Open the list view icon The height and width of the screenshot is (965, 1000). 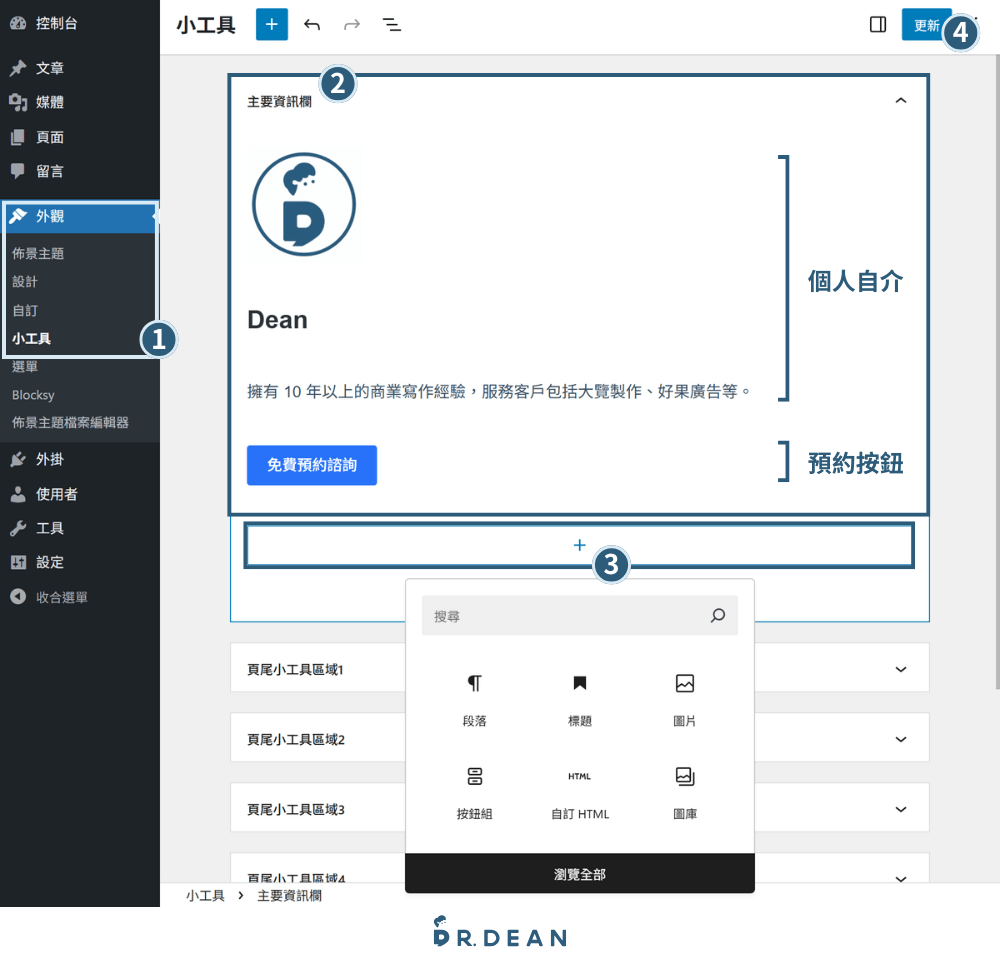click(x=392, y=25)
